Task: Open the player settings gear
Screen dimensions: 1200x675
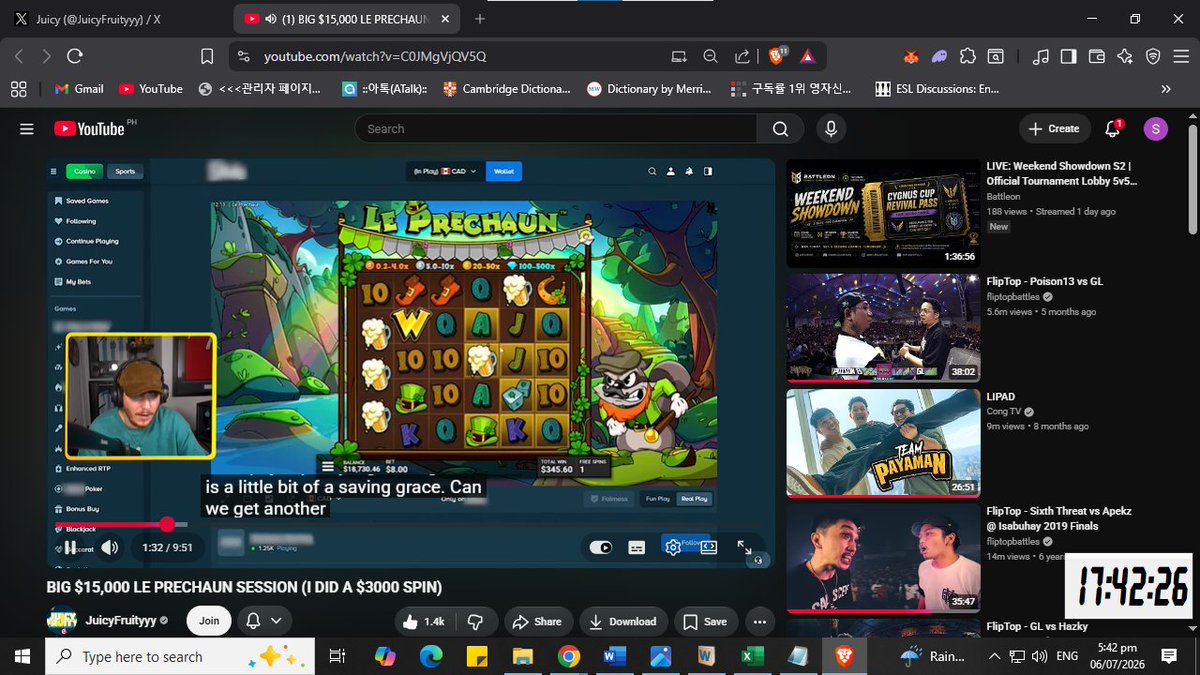Action: pos(673,547)
